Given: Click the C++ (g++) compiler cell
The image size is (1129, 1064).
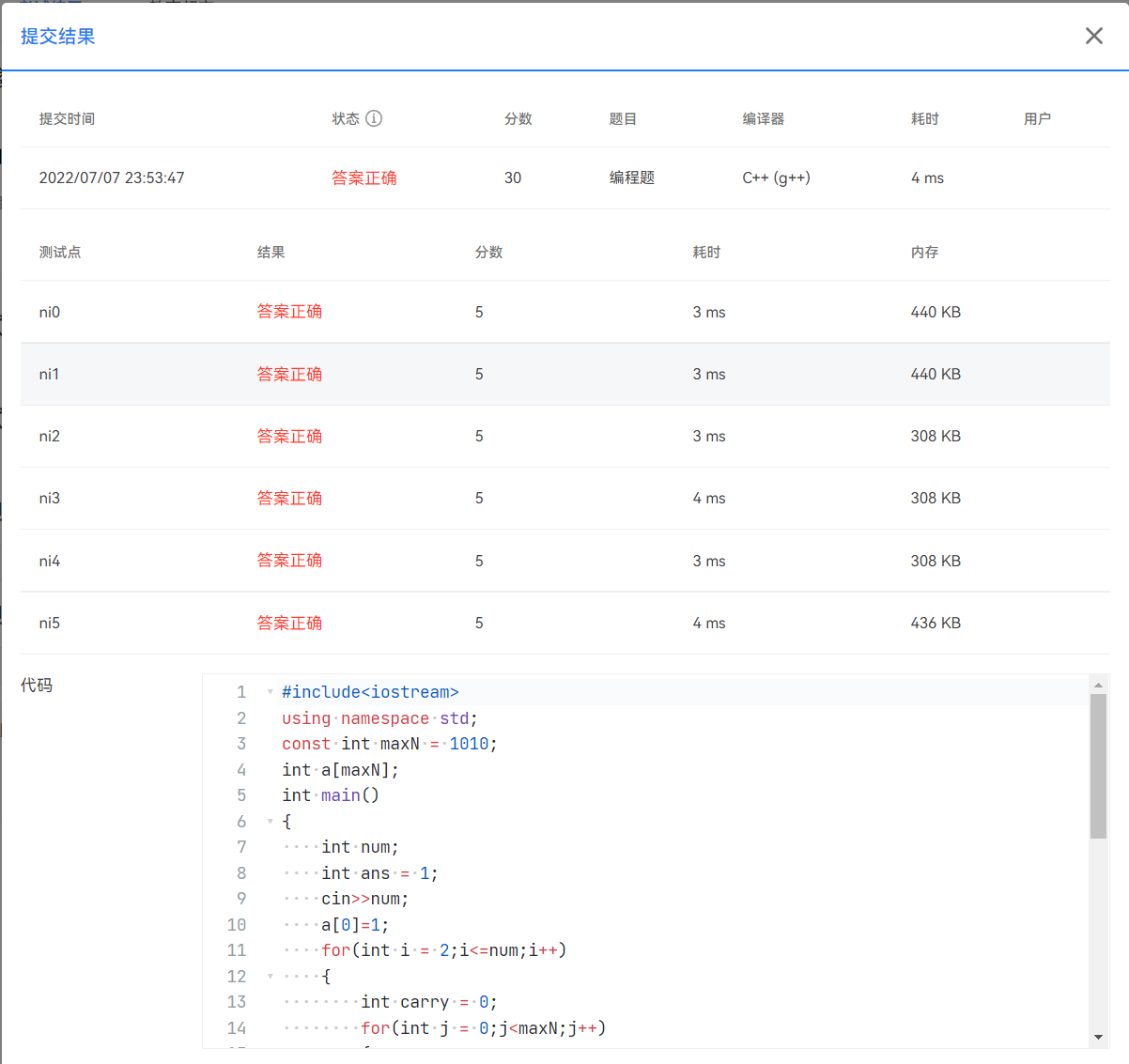Looking at the screenshot, I should (777, 177).
